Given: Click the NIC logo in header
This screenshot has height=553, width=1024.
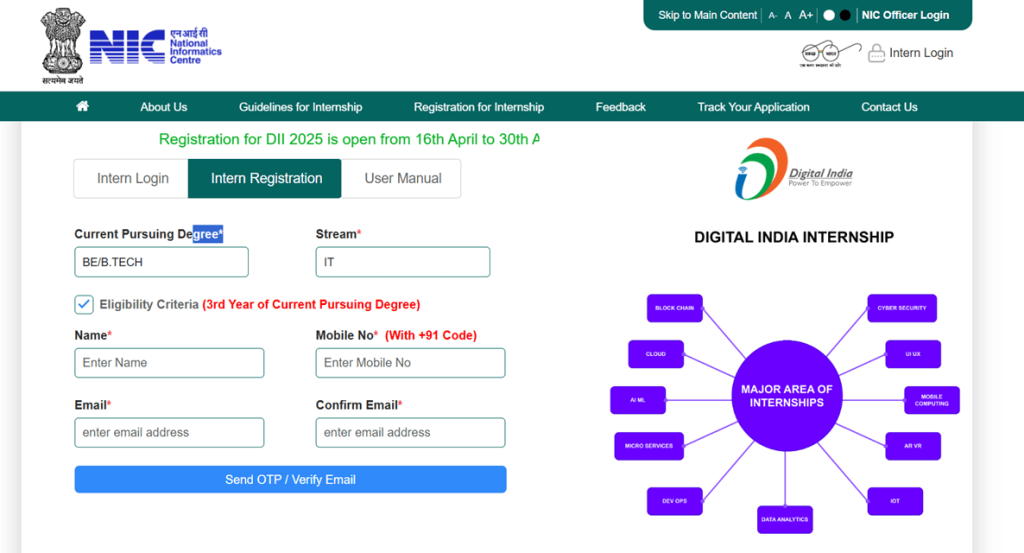Looking at the screenshot, I should click(x=155, y=46).
